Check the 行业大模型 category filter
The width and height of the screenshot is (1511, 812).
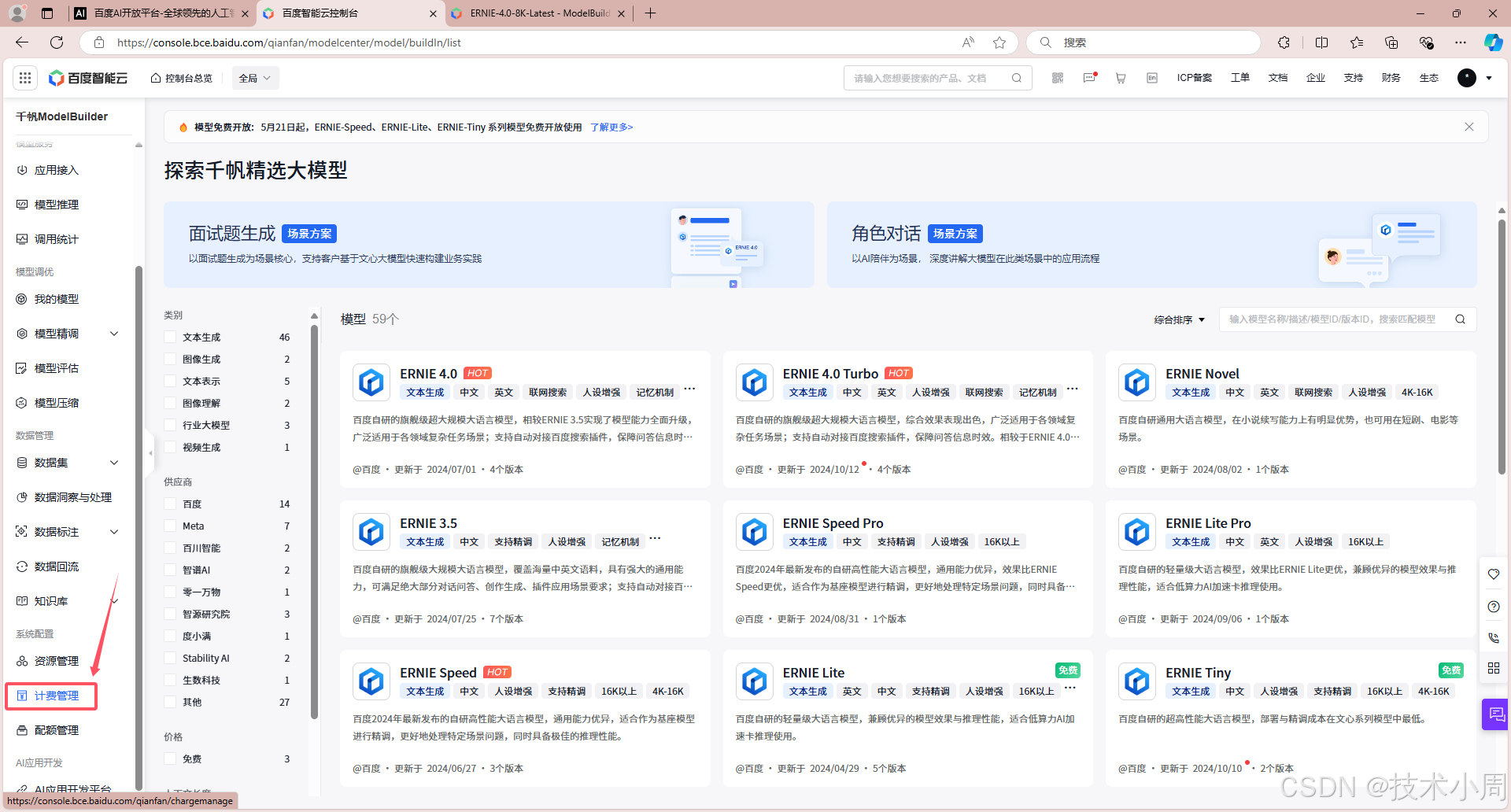(170, 425)
